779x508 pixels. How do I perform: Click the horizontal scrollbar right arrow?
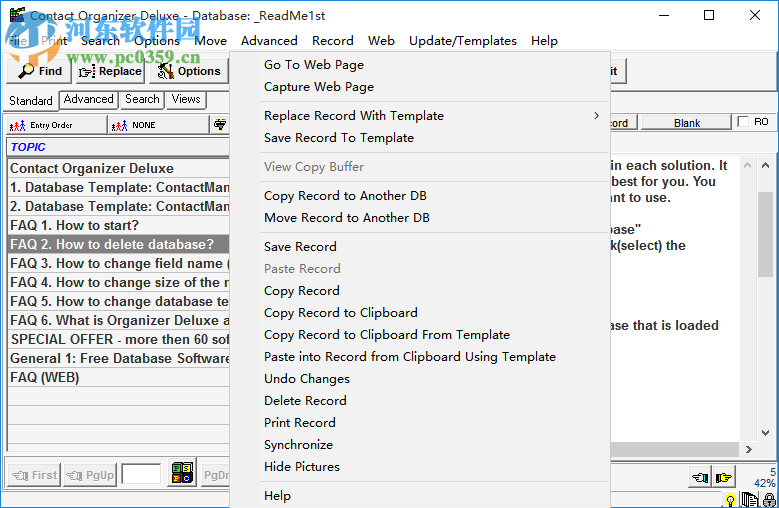coord(749,449)
